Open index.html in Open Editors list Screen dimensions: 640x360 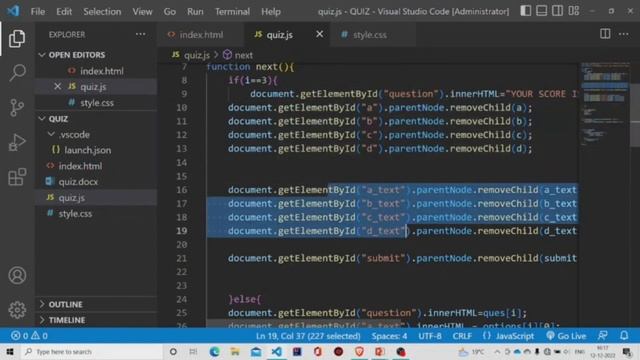(102, 71)
